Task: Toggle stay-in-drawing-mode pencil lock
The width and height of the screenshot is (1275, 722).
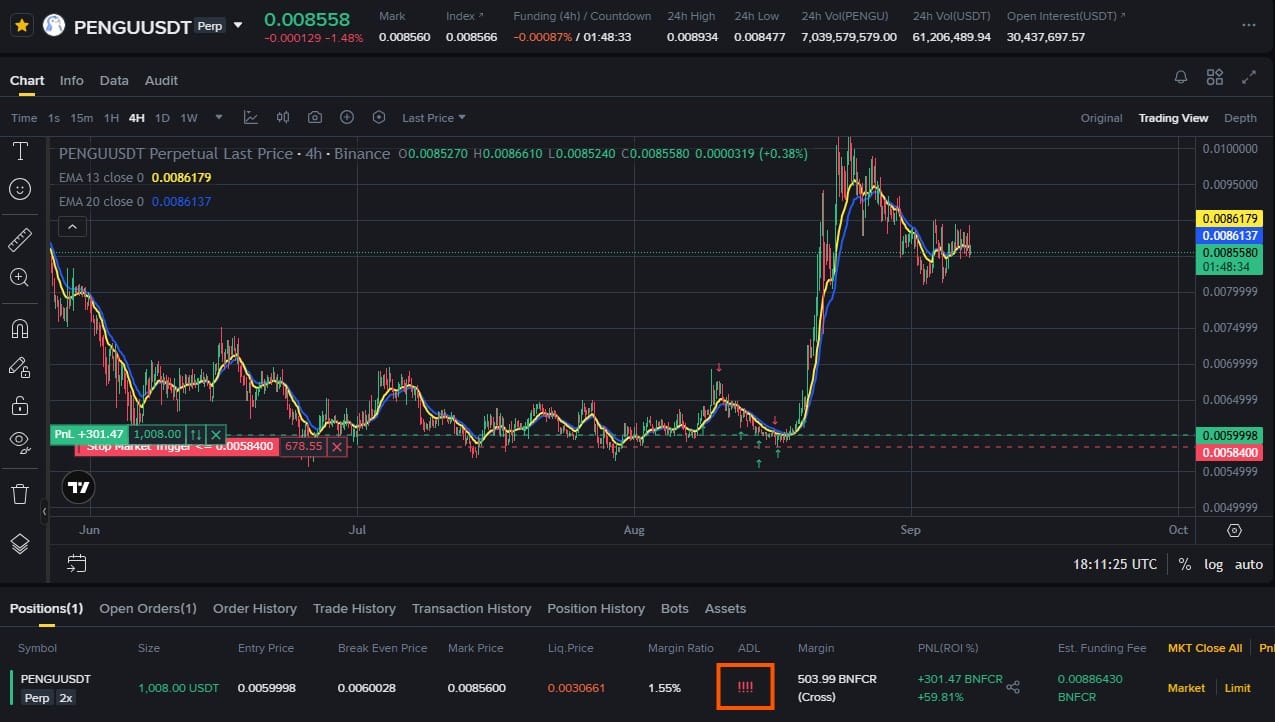Action: point(19,367)
